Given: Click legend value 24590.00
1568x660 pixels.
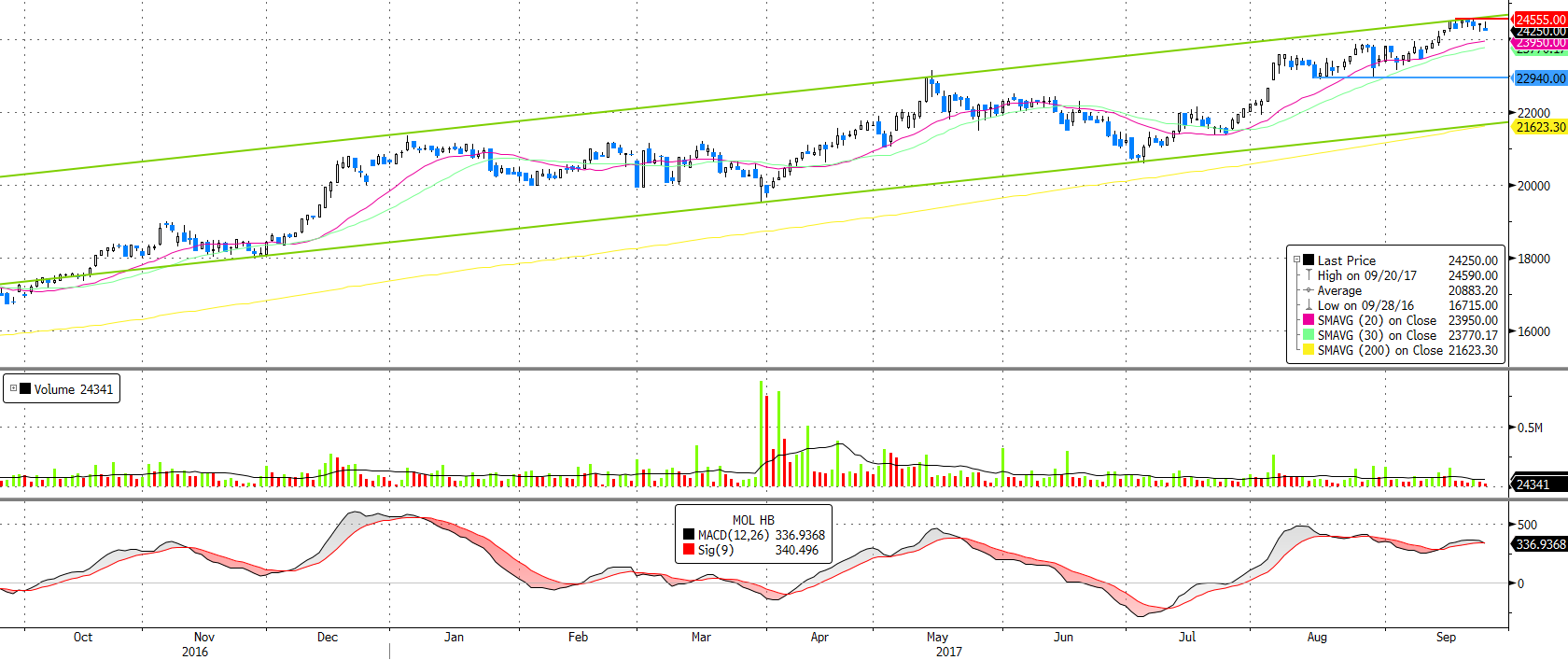Looking at the screenshot, I should tap(1473, 275).
